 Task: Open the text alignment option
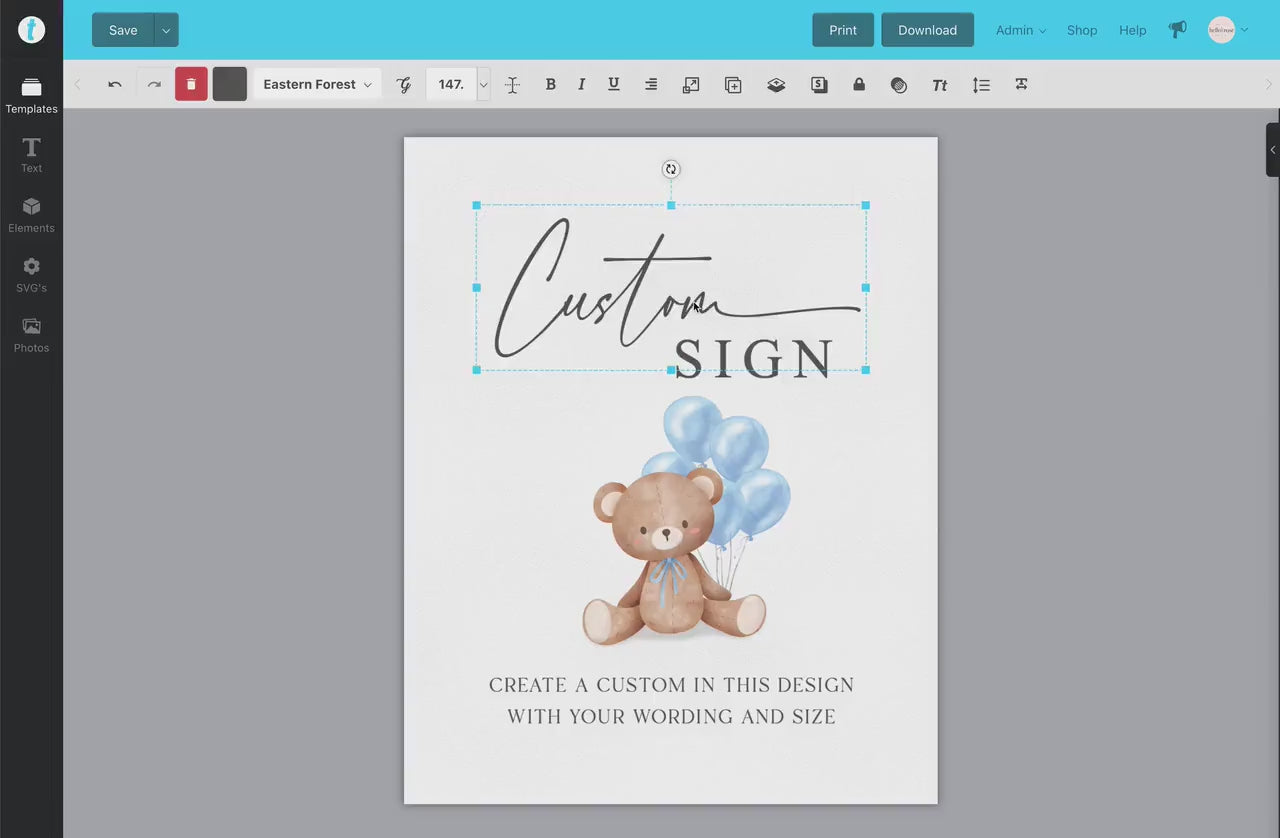pyautogui.click(x=651, y=85)
